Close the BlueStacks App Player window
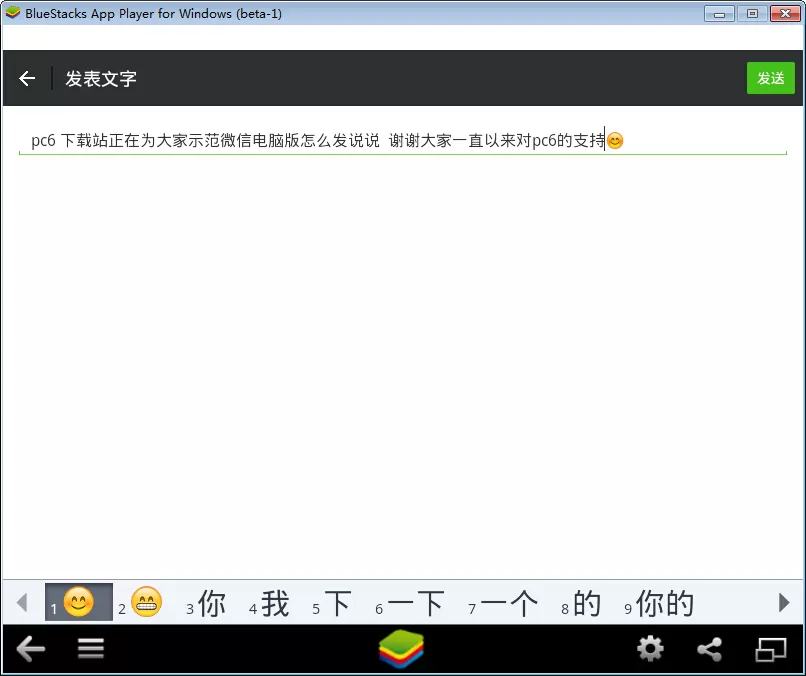This screenshot has width=806, height=676. [x=785, y=13]
